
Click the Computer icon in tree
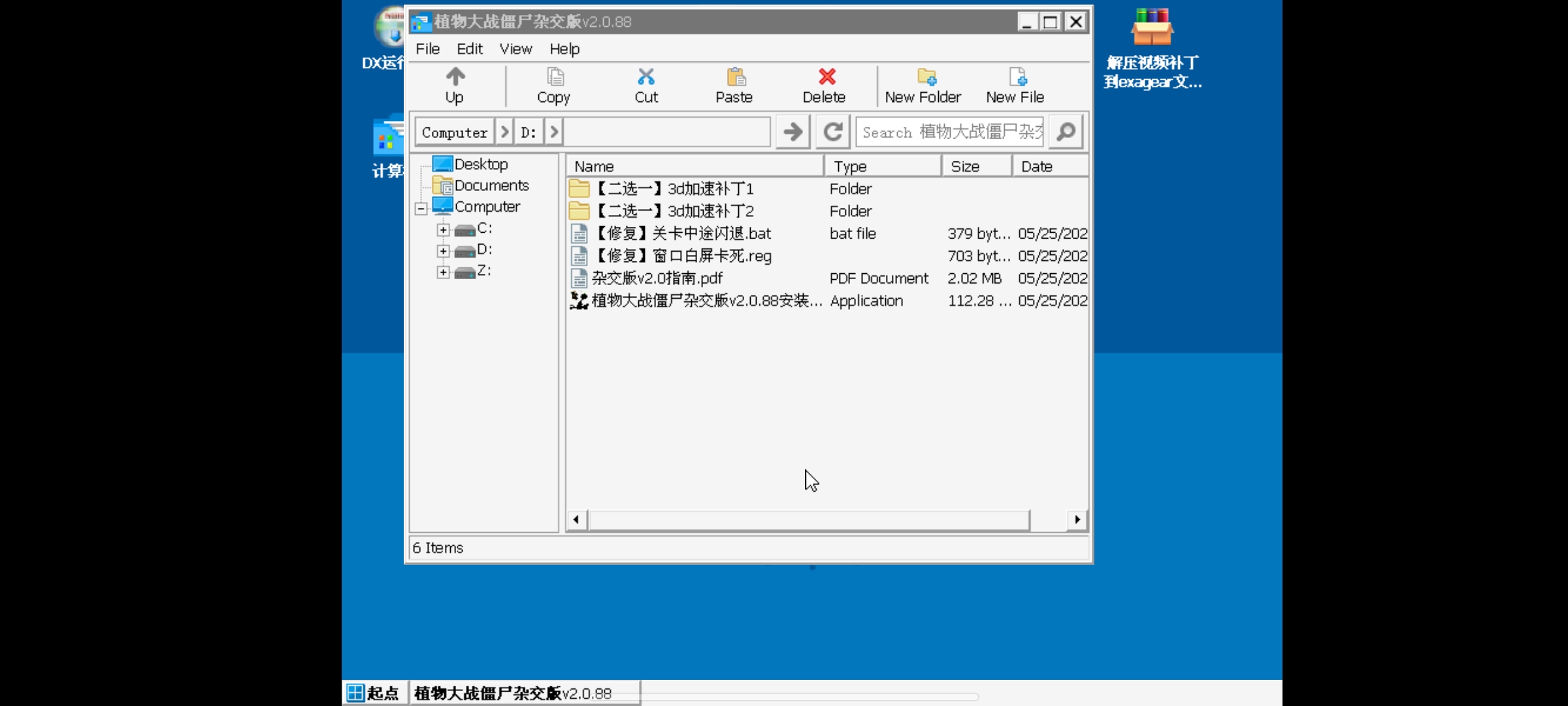pos(443,207)
